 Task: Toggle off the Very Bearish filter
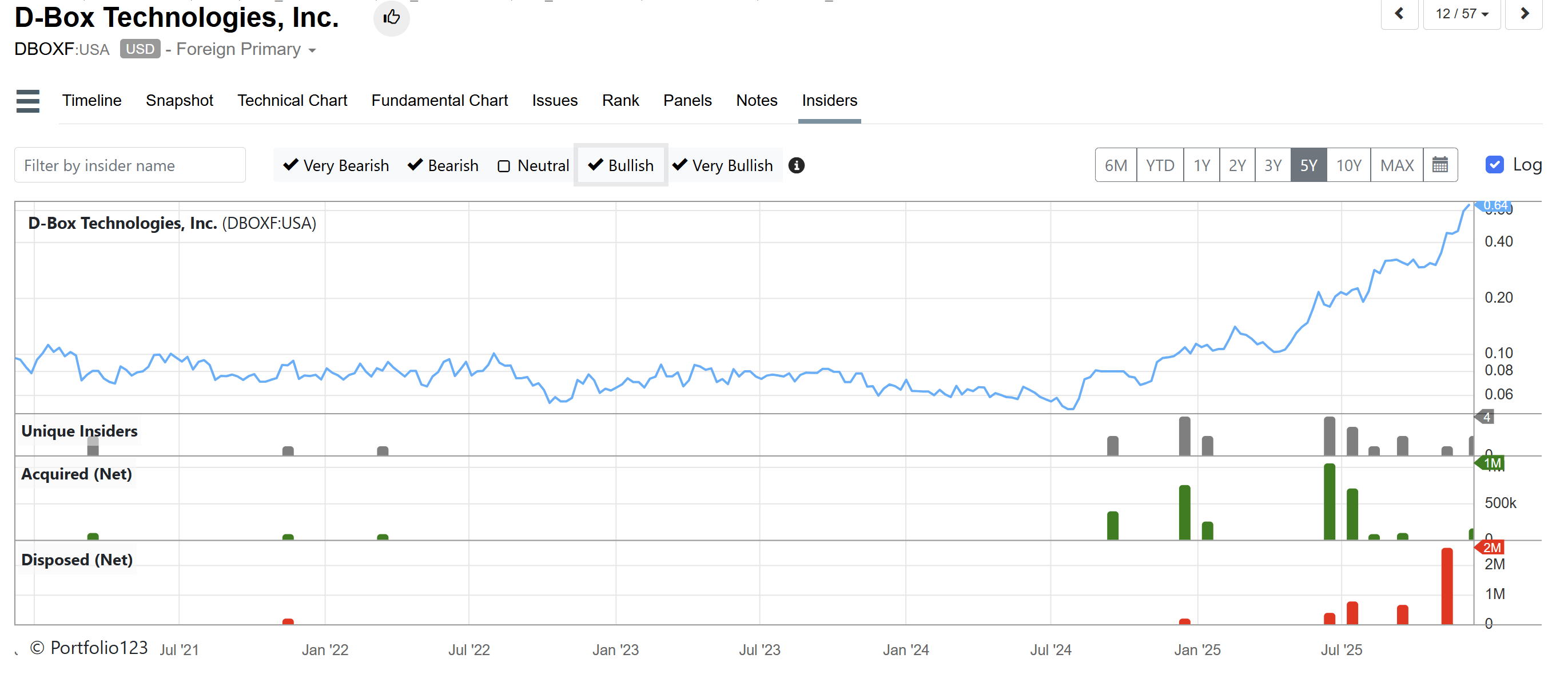336,165
